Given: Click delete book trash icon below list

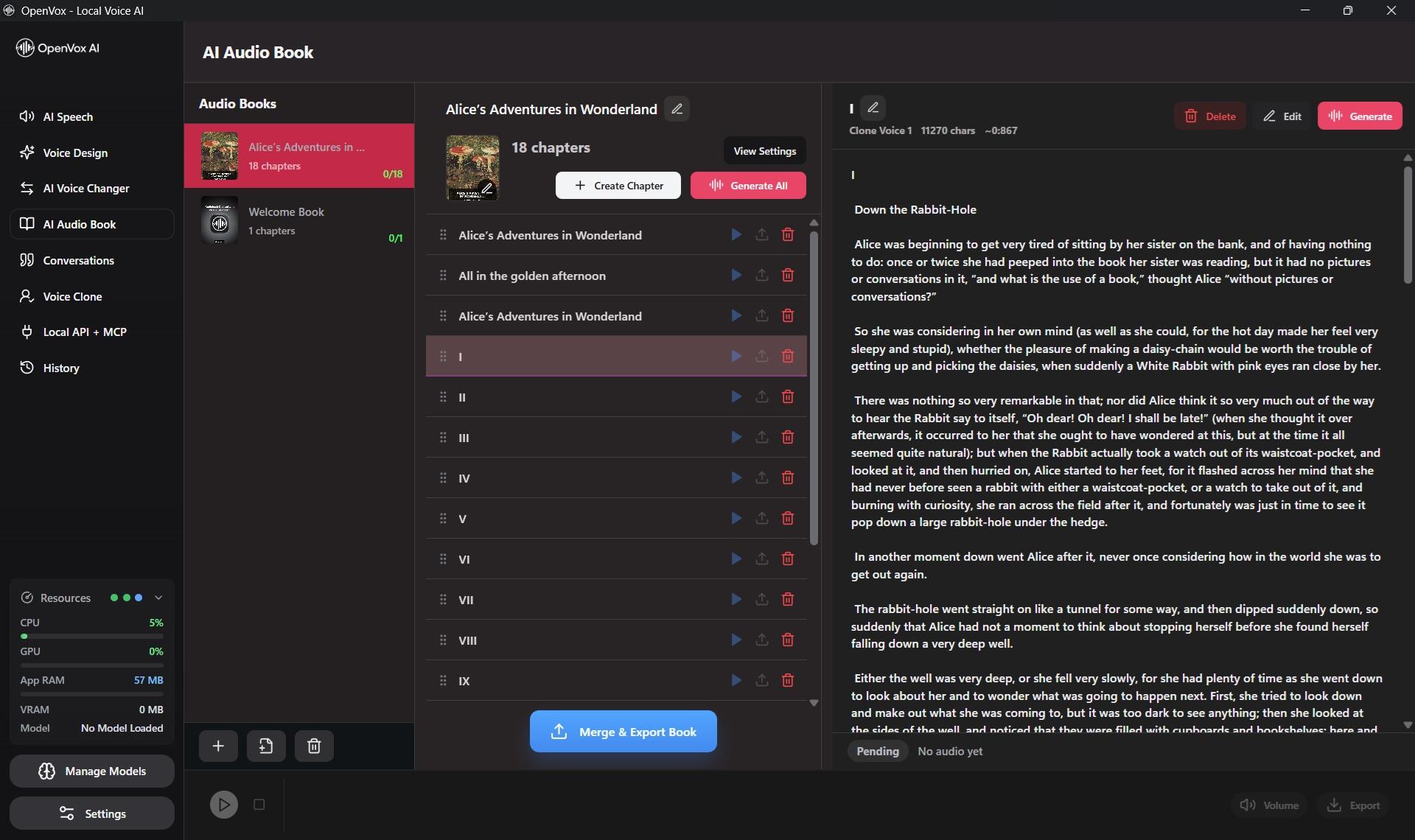Looking at the screenshot, I should point(314,746).
